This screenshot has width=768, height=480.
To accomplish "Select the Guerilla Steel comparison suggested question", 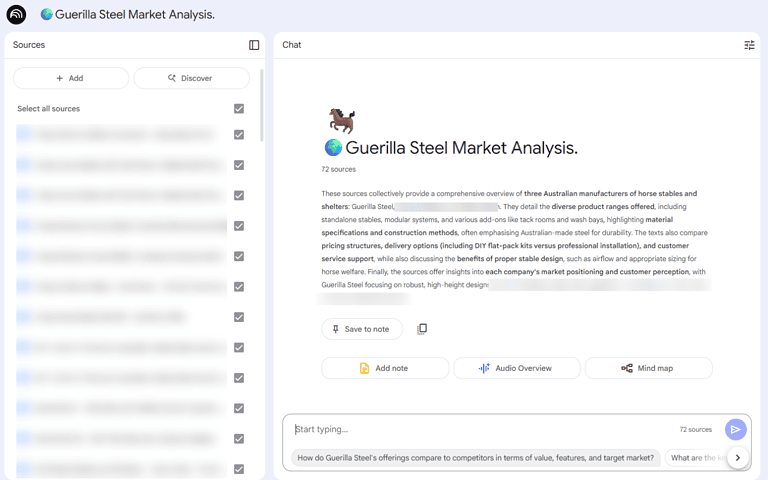I will click(x=476, y=458).
